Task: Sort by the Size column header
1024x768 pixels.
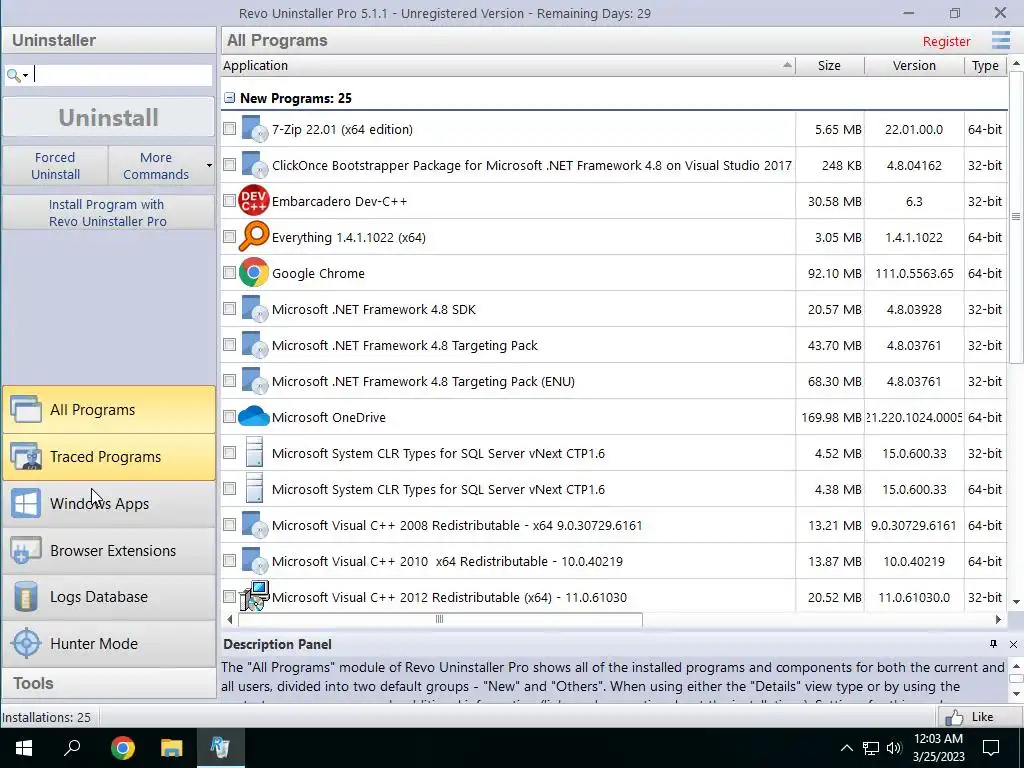Action: click(829, 65)
